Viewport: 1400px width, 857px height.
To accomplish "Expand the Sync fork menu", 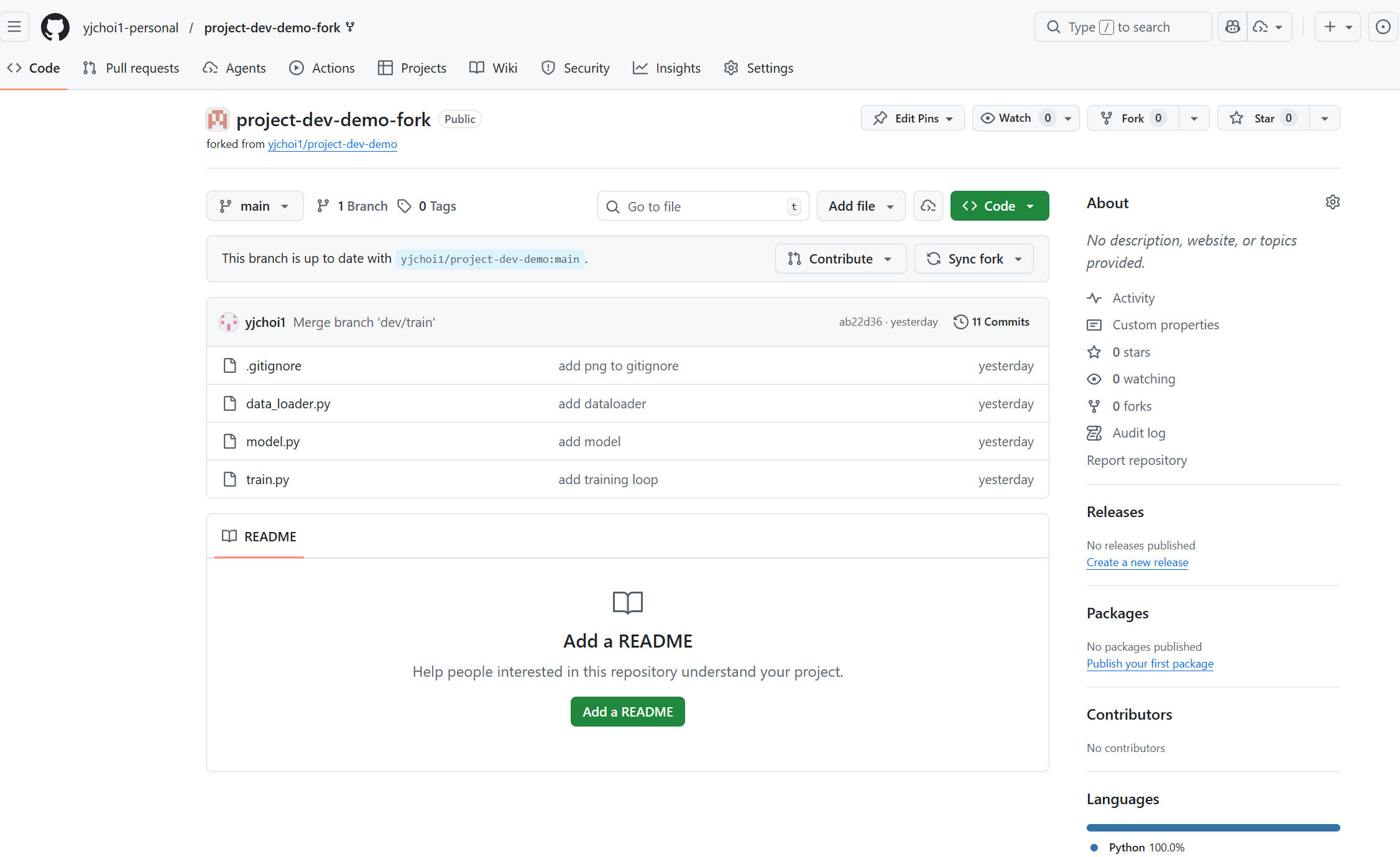I will tap(974, 259).
